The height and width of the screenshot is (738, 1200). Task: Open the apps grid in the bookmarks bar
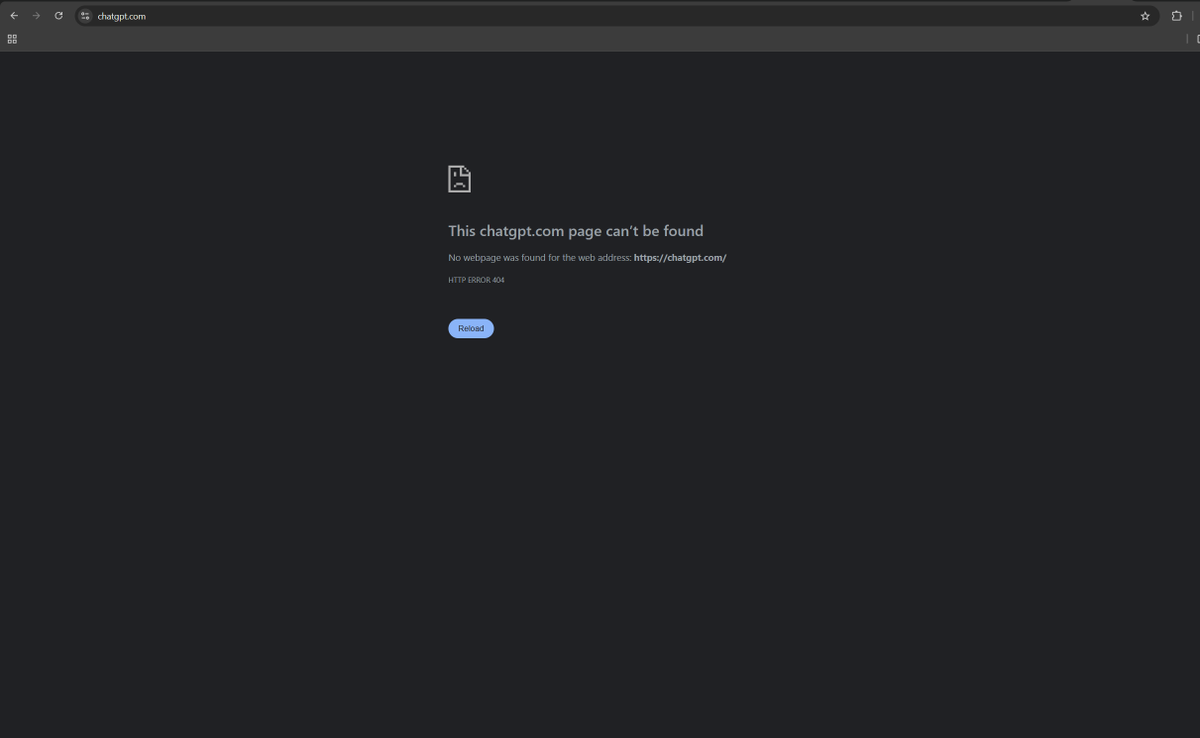[12, 39]
